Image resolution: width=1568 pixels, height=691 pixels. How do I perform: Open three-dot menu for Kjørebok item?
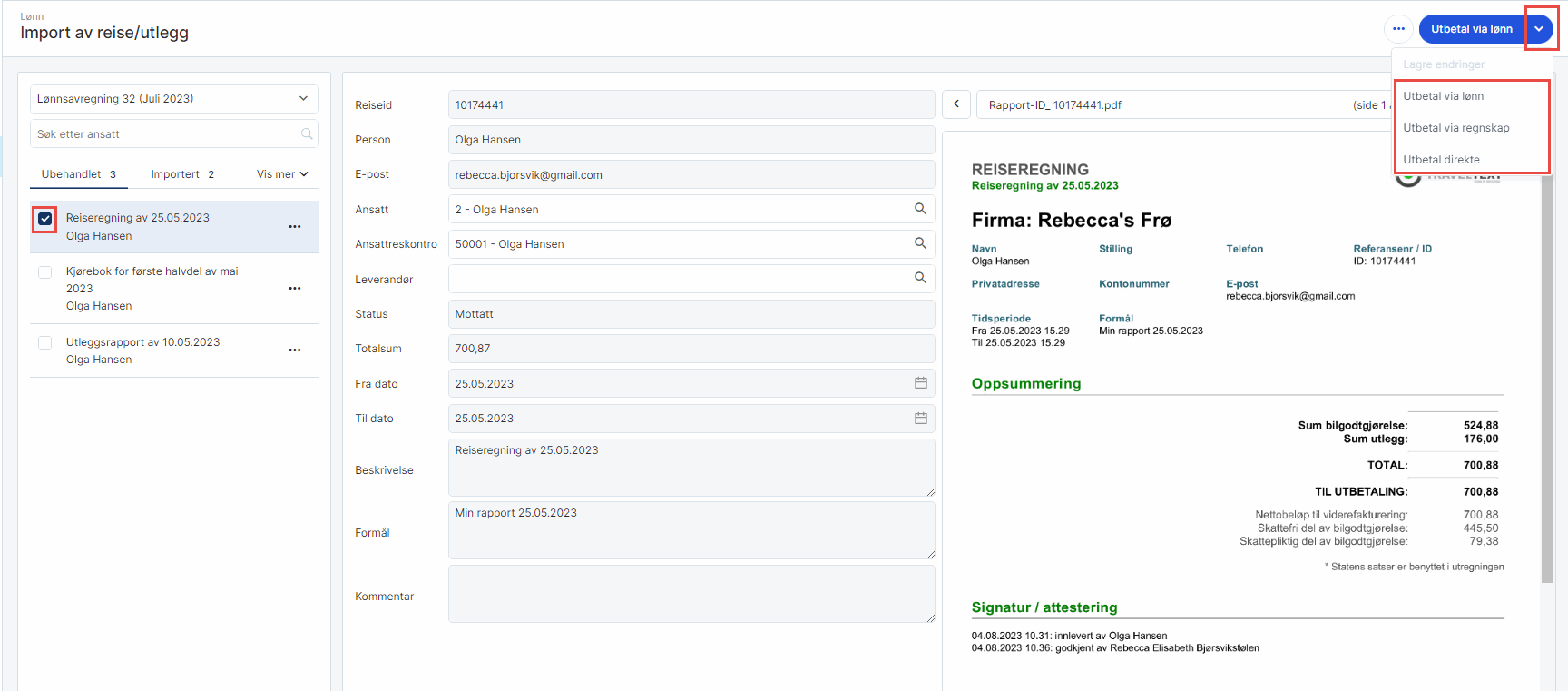click(295, 289)
